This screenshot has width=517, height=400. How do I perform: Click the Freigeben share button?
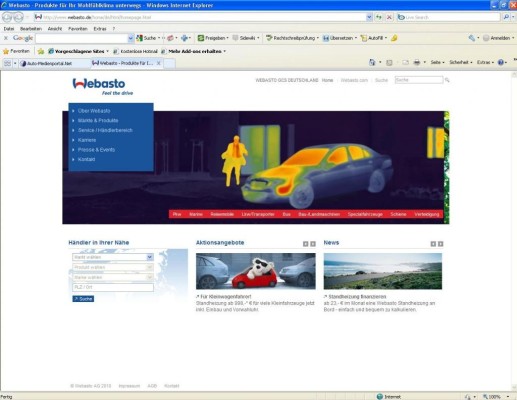[212, 38]
